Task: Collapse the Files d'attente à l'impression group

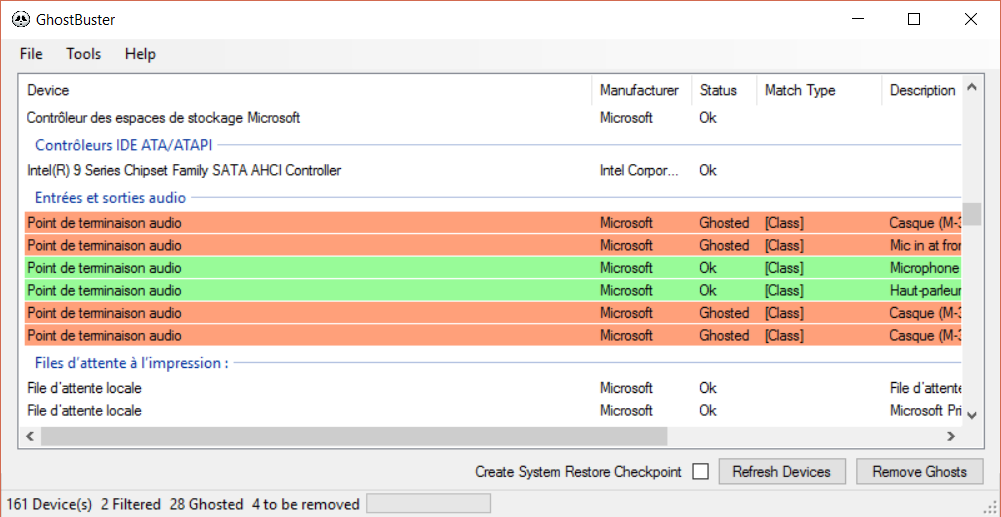Action: tap(131, 363)
